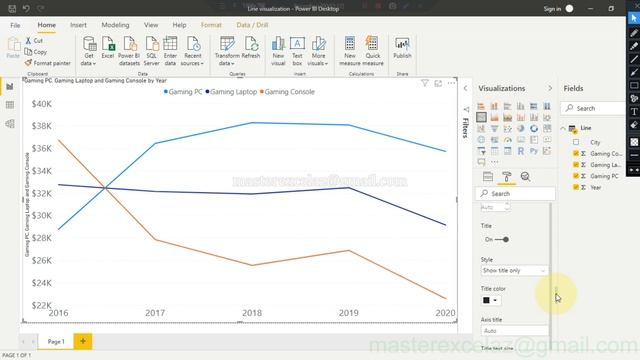This screenshot has height=360, width=640.
Task: Select the stacked bar chart visual
Action: click(481, 106)
